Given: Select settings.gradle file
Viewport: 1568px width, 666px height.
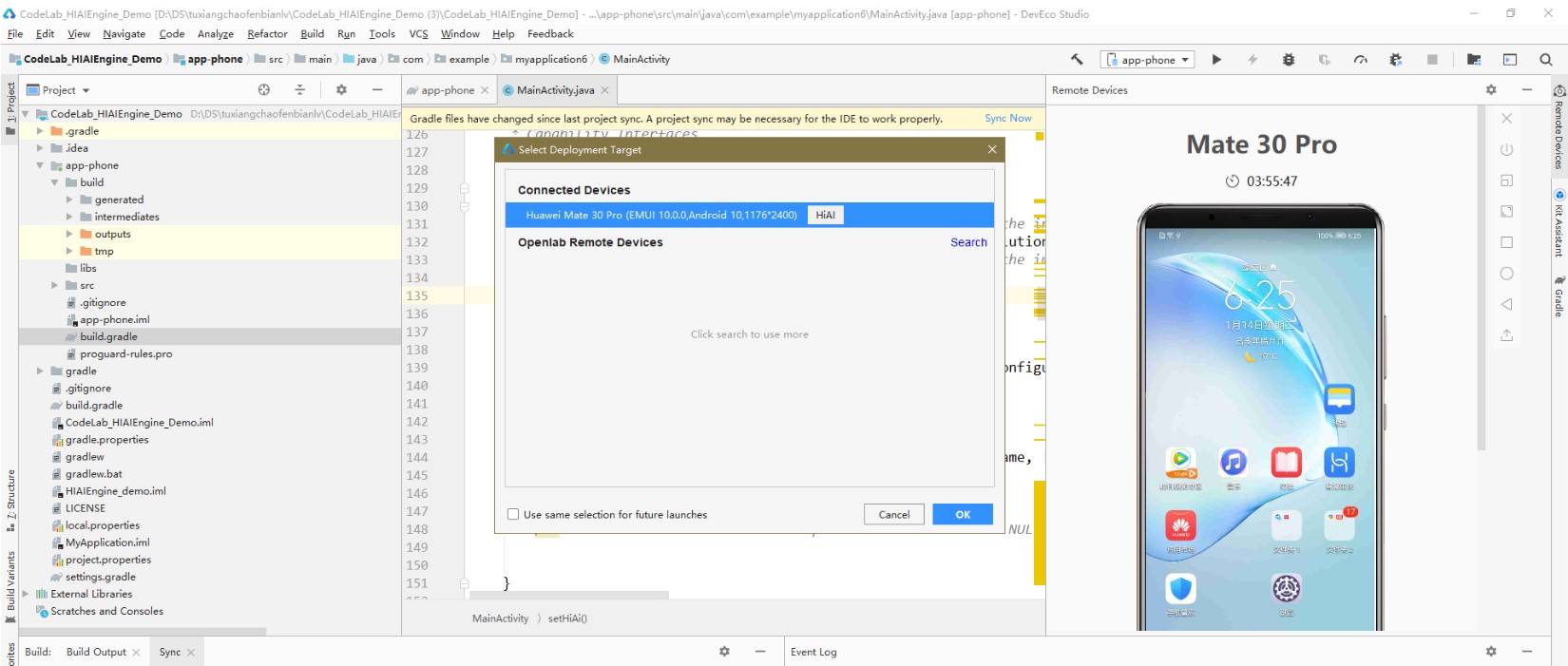Looking at the screenshot, I should [100, 577].
